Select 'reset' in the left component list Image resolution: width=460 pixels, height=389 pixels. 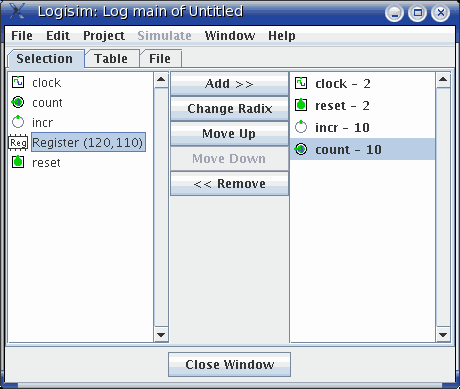click(x=46, y=162)
